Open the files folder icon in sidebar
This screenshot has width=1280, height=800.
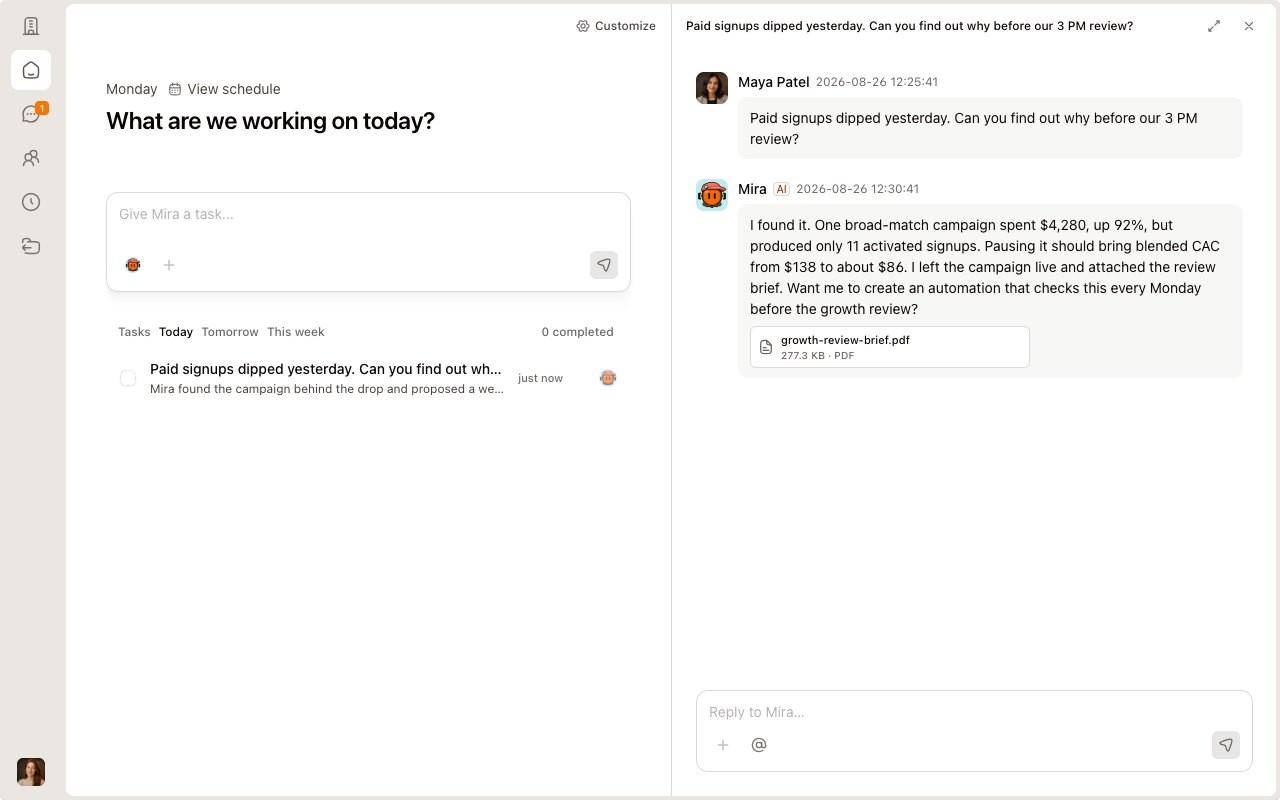coord(31,246)
